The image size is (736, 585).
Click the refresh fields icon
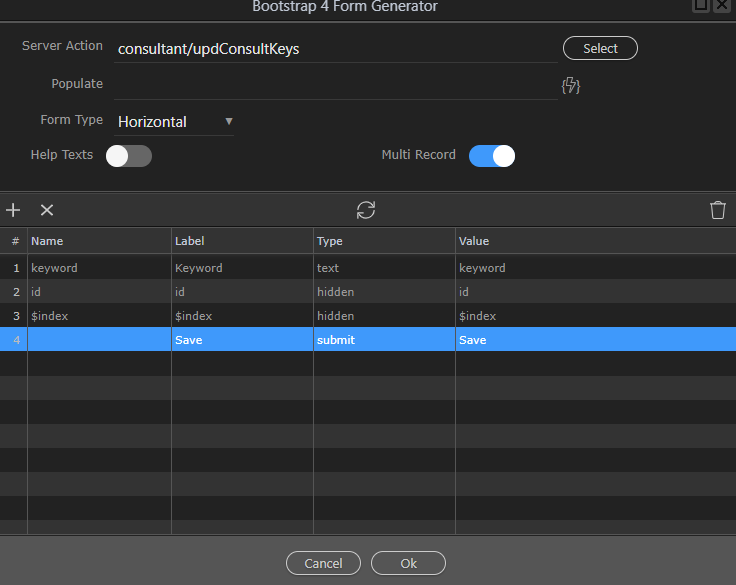click(366, 210)
